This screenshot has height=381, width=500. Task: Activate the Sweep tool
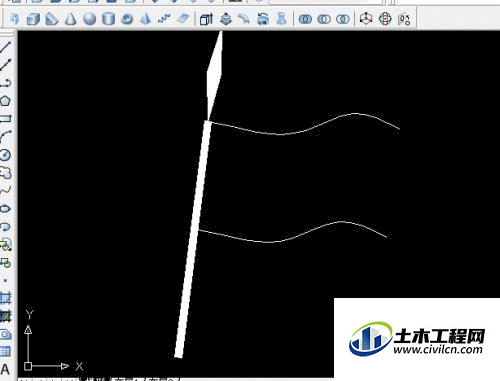click(x=244, y=19)
